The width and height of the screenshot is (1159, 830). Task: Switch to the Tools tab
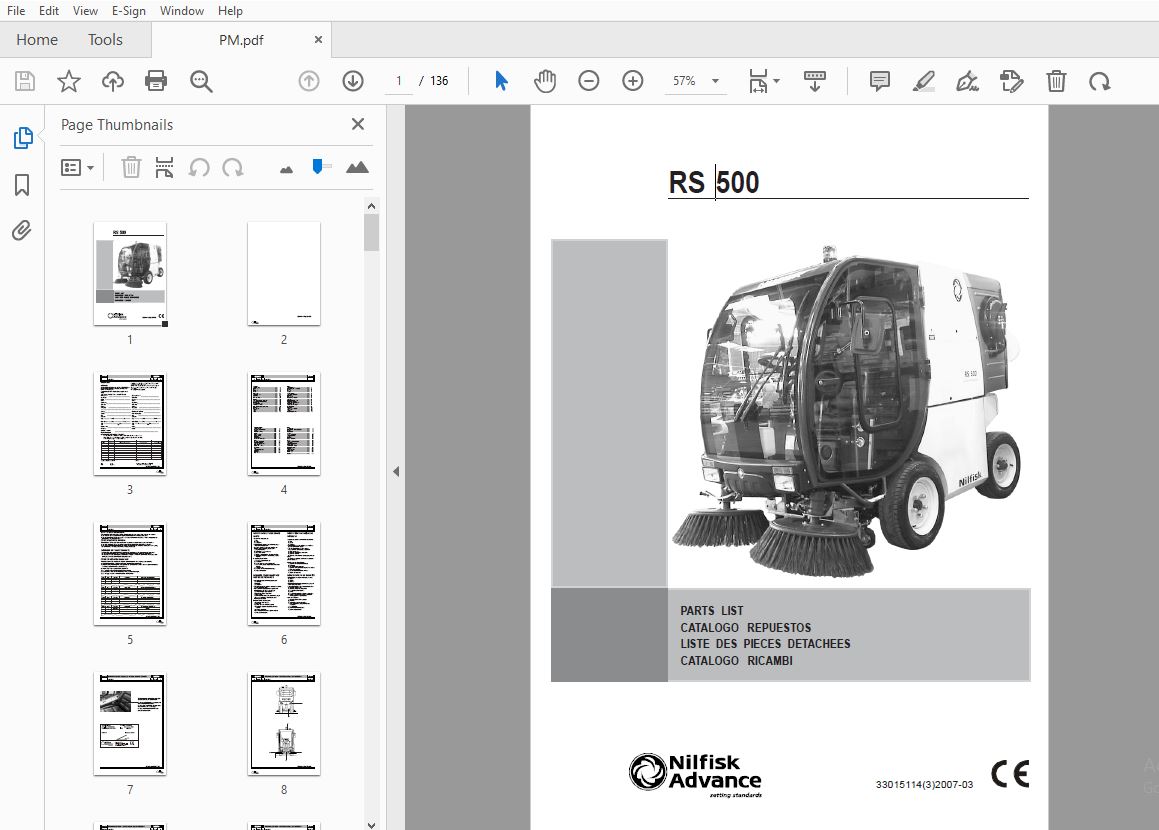pyautogui.click(x=105, y=40)
